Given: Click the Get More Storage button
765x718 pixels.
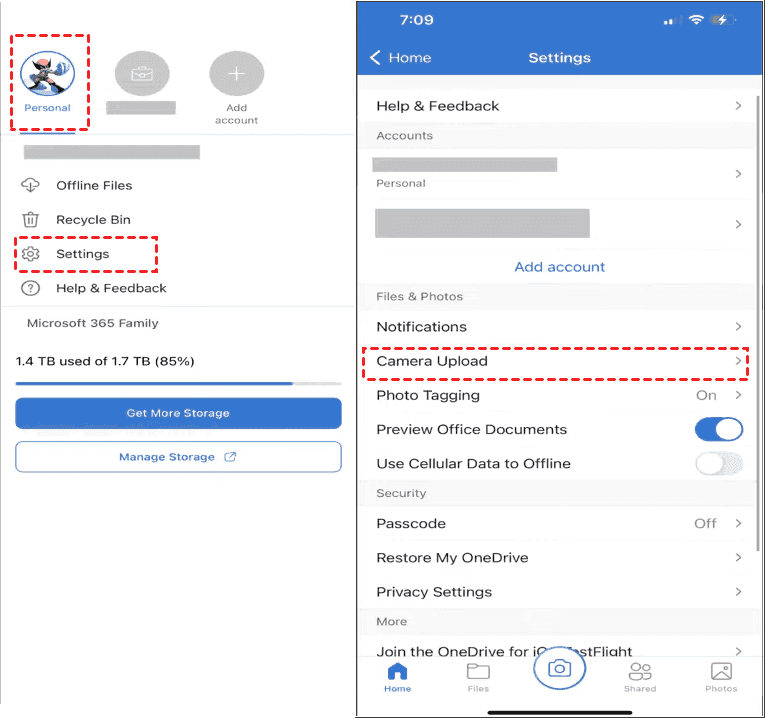Looking at the screenshot, I should 178,413.
